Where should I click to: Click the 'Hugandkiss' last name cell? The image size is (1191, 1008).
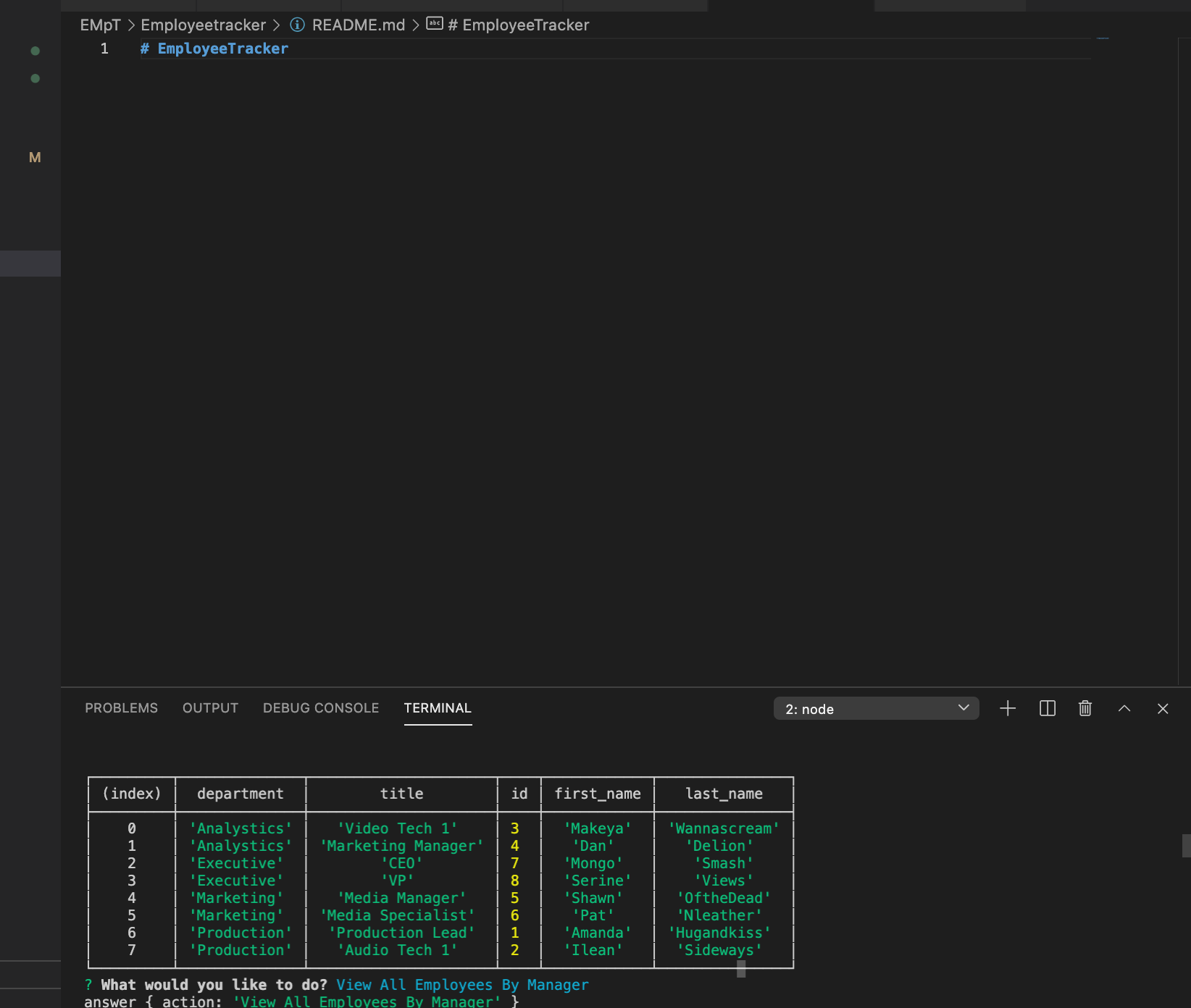coord(719,933)
